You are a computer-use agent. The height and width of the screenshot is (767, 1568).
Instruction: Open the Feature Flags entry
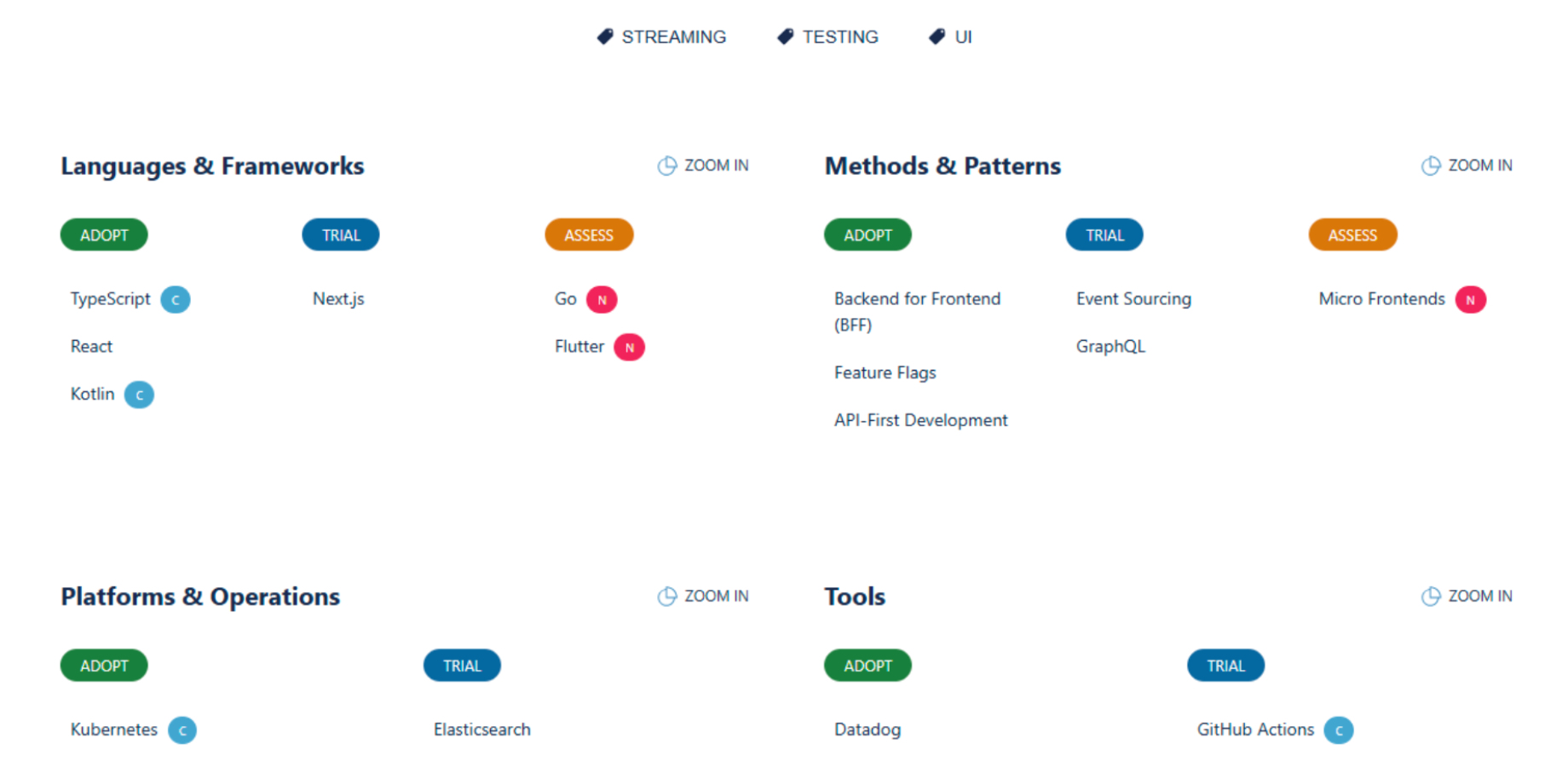coord(885,372)
